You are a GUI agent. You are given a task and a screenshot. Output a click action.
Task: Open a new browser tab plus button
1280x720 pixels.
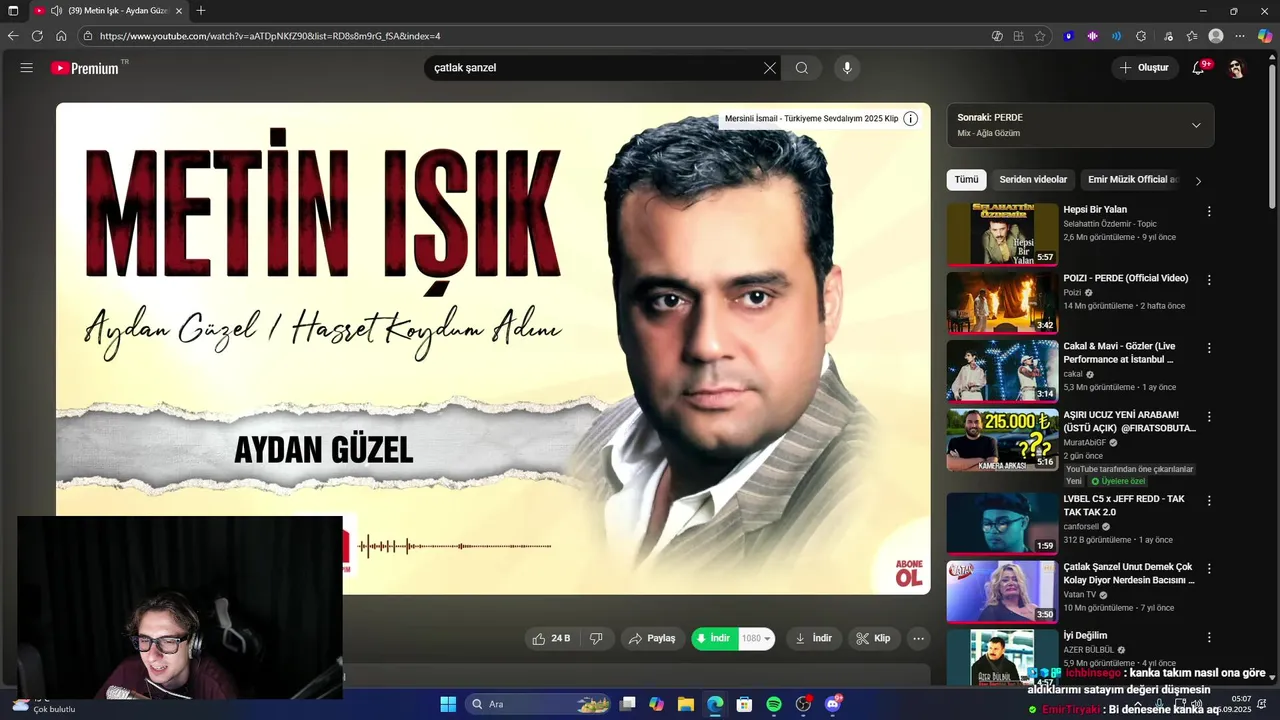coord(201,11)
